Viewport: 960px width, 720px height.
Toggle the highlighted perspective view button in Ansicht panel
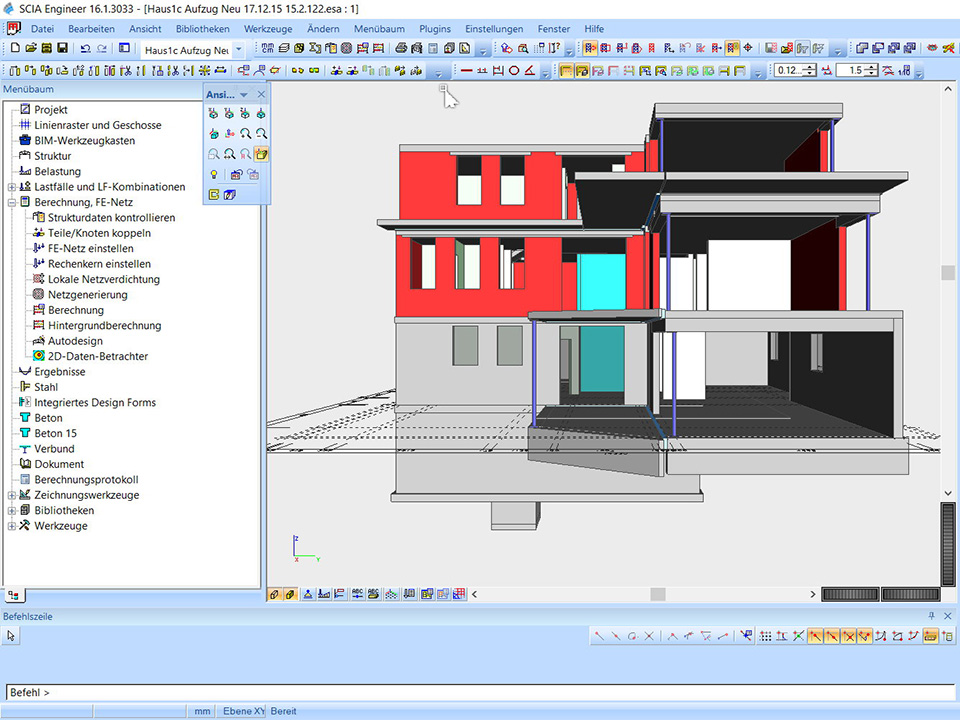click(x=261, y=154)
